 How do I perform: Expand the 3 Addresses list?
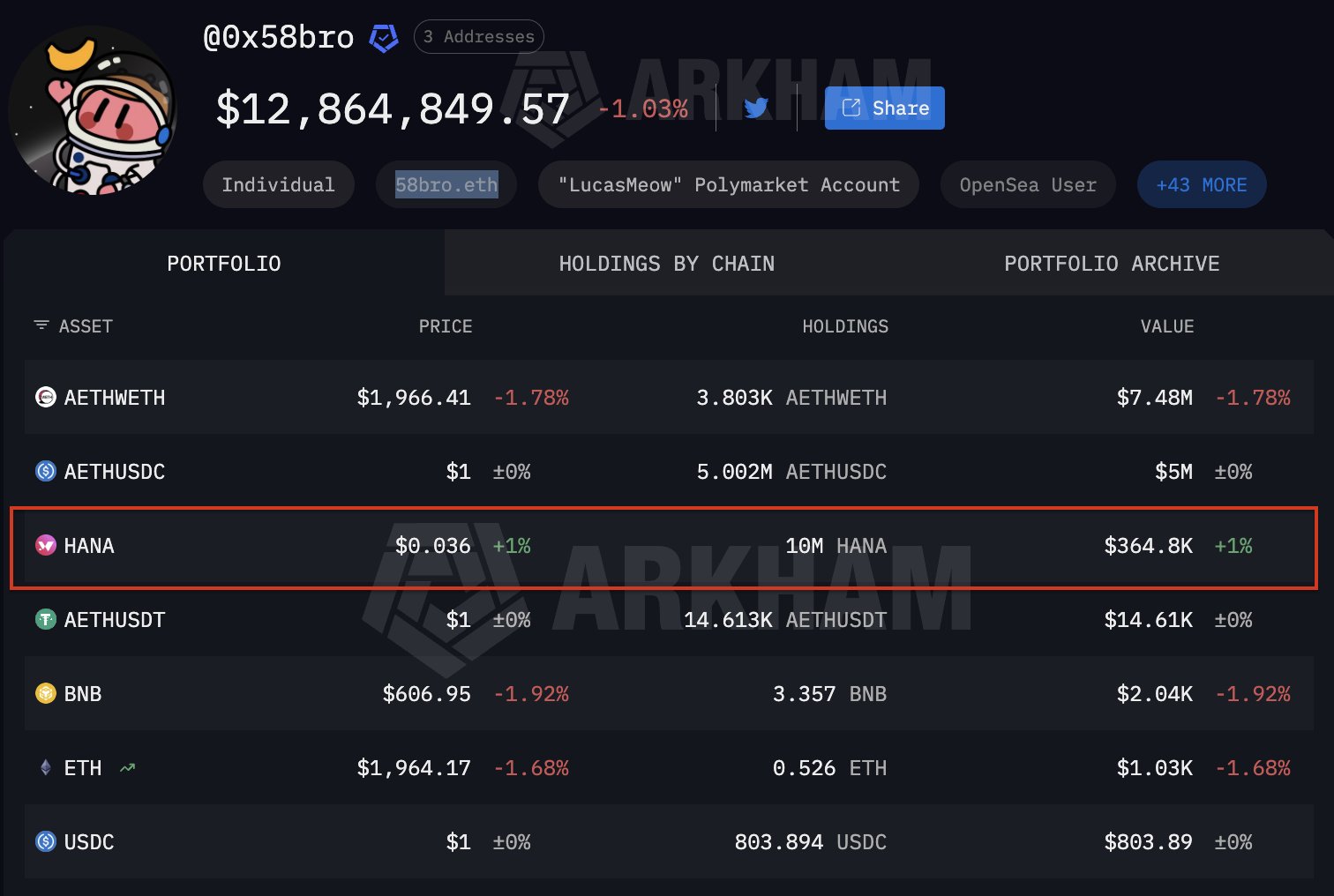pyautogui.click(x=478, y=37)
